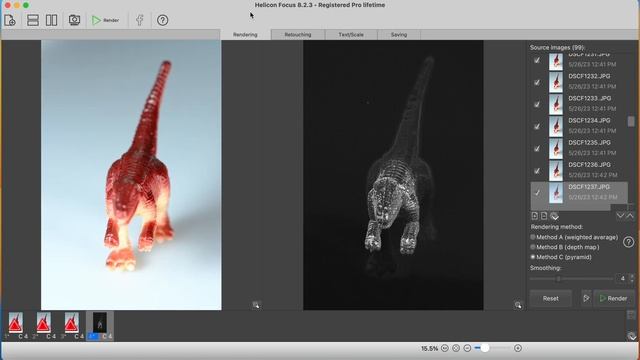Click the Smoothing slider handle
The height and width of the screenshot is (360, 640).
558,279
